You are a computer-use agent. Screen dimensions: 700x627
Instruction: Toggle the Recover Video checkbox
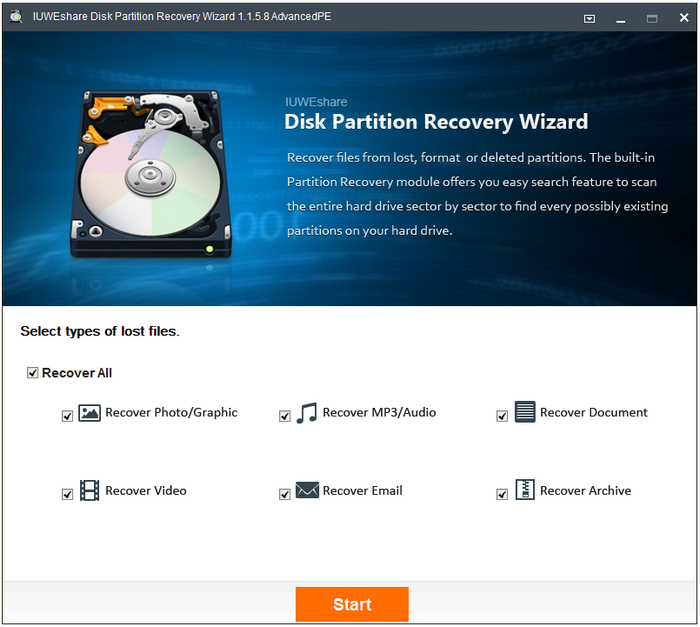[67, 494]
